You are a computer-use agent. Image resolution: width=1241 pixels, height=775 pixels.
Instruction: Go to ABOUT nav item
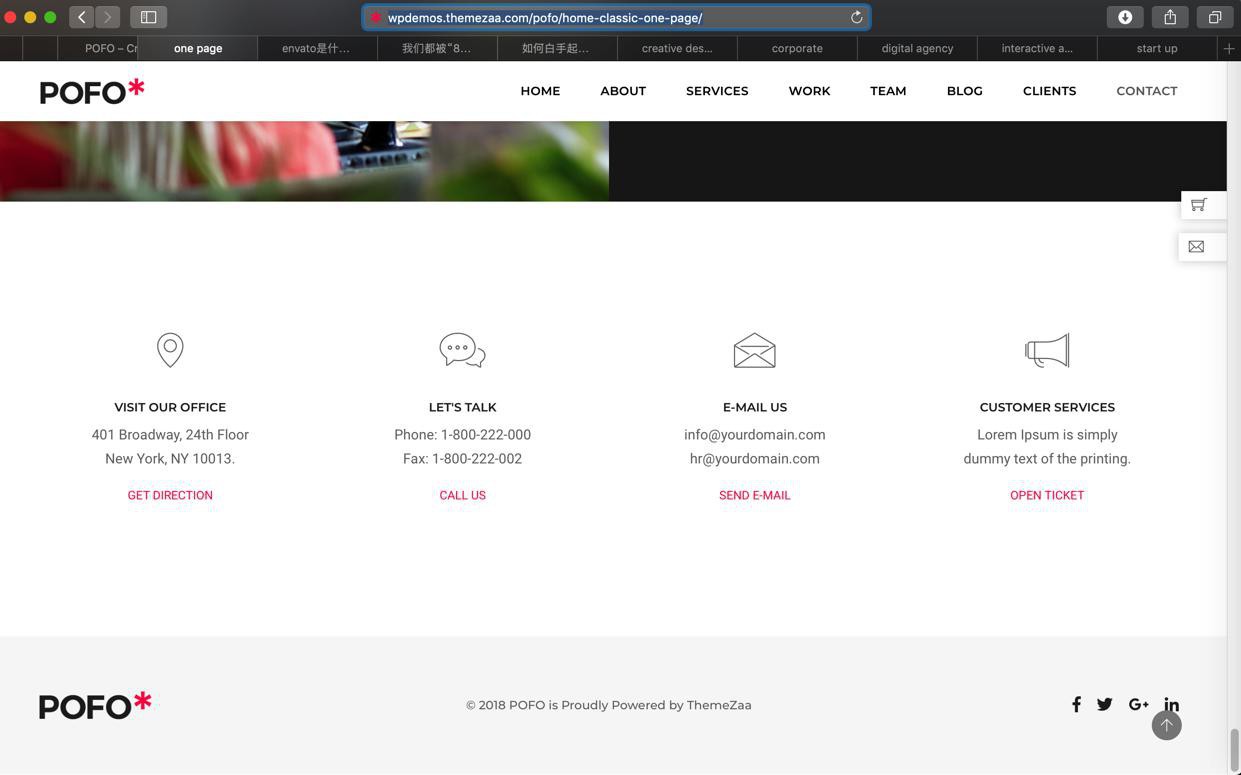click(x=623, y=91)
